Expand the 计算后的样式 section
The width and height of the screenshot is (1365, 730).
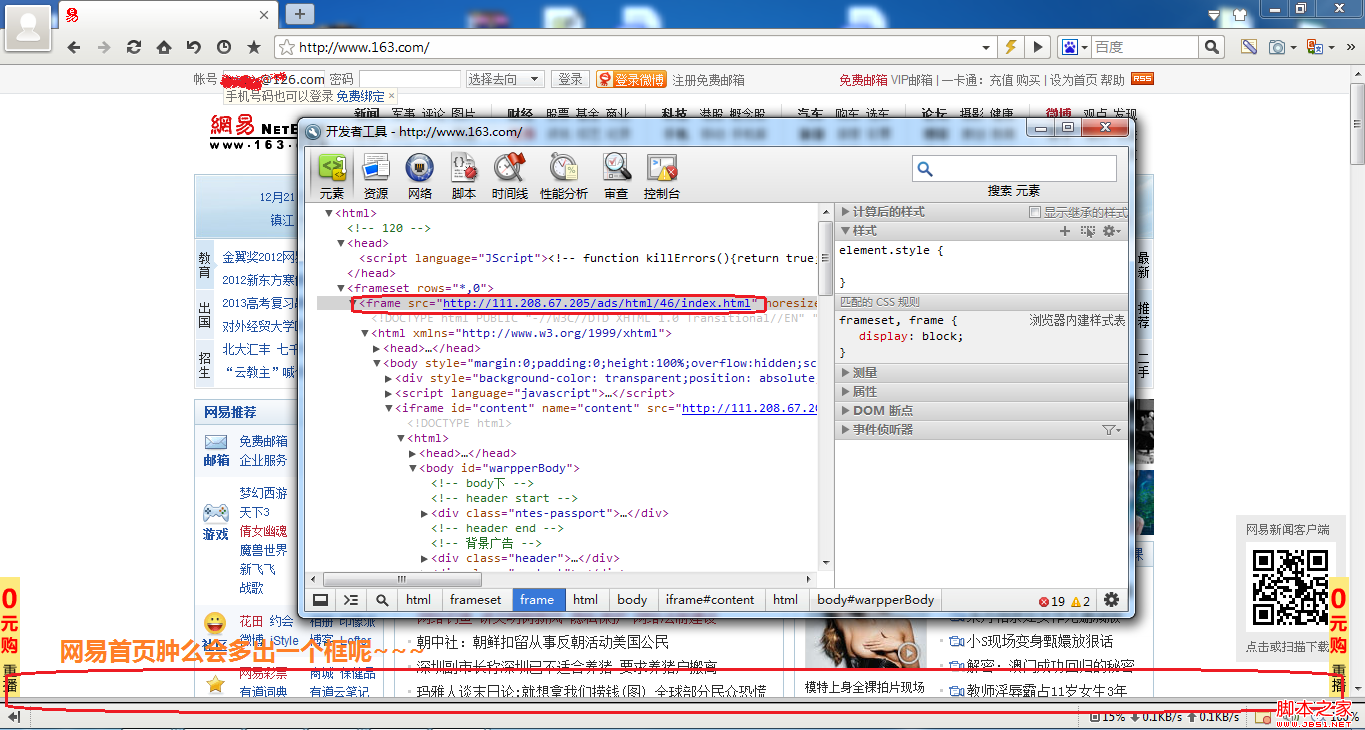[x=846, y=212]
